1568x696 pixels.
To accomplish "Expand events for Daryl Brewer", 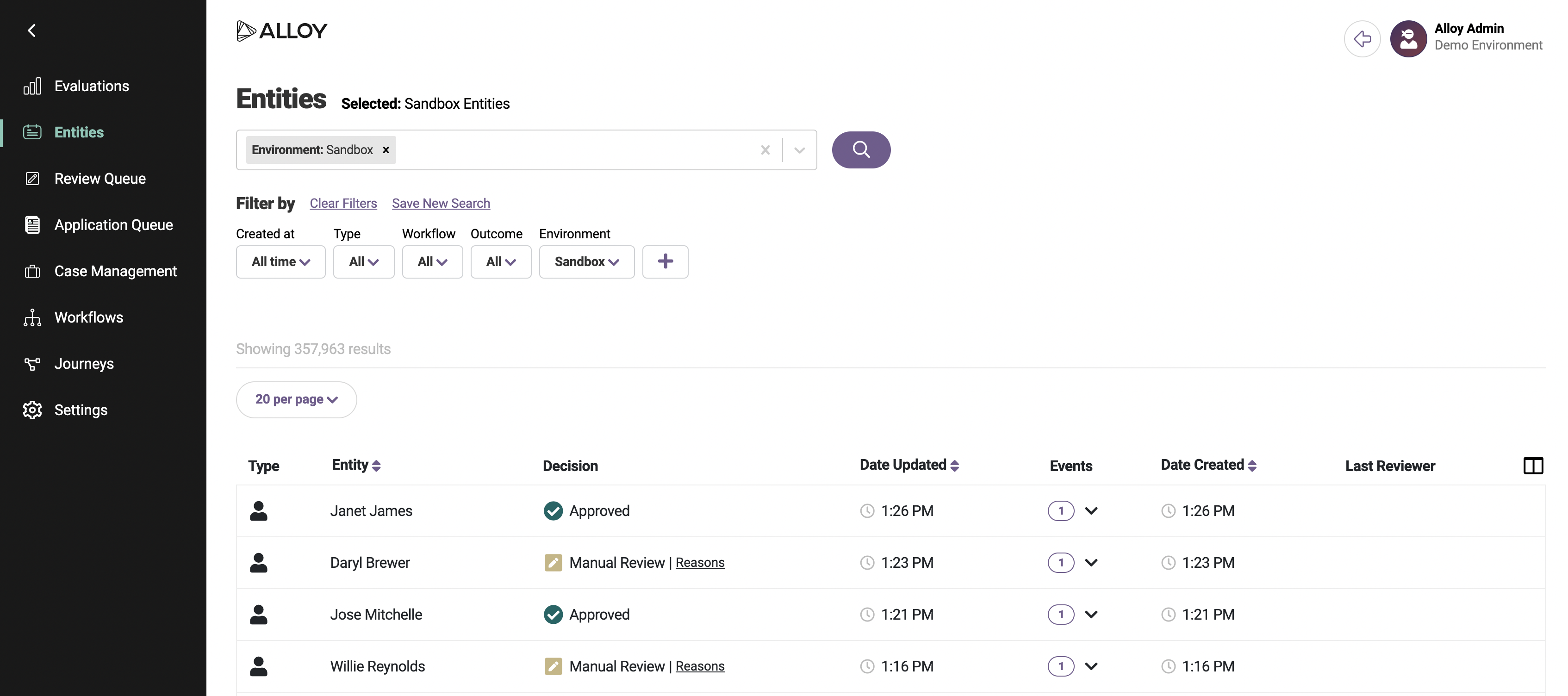I will 1091,563.
